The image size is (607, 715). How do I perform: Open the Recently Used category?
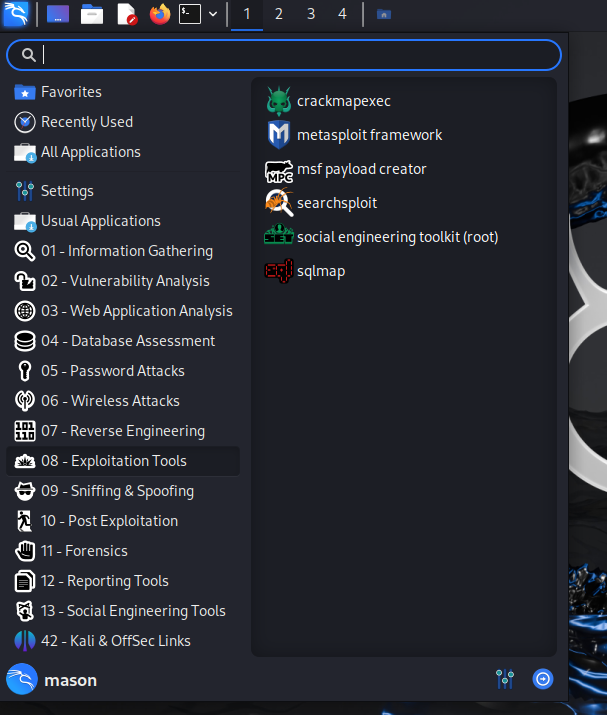click(x=123, y=122)
